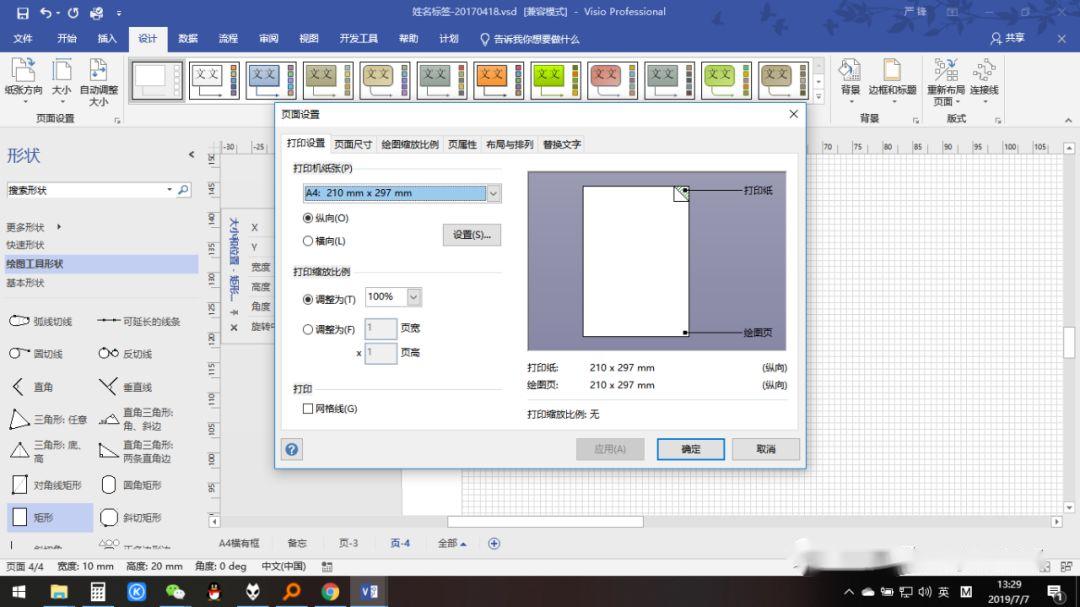Select the Landscape (横向) radio button
This screenshot has width=1080, height=607.
point(308,241)
